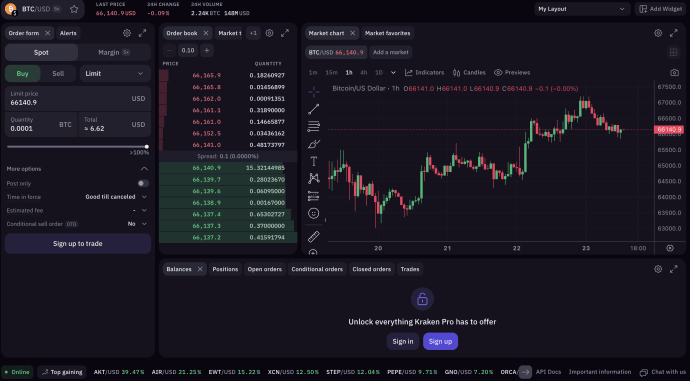Close the Balances tab
The height and width of the screenshot is (381, 690).
pyautogui.click(x=200, y=269)
